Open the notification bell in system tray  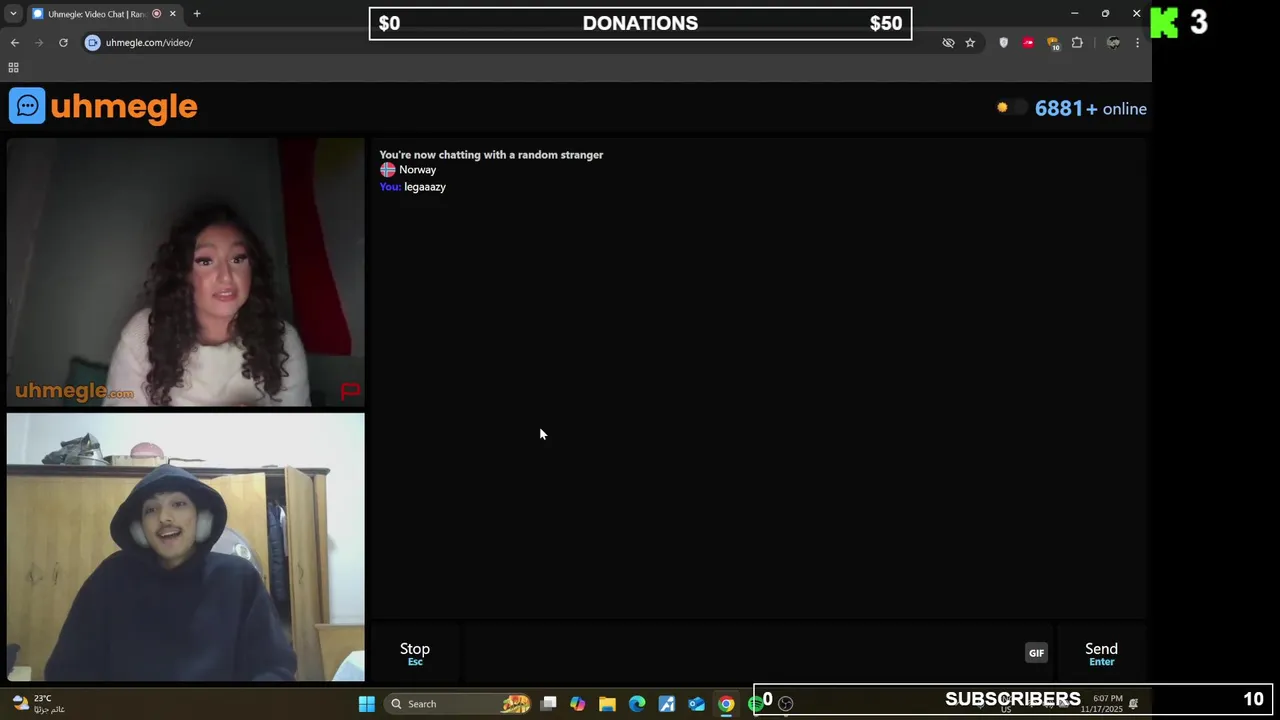point(1133,704)
